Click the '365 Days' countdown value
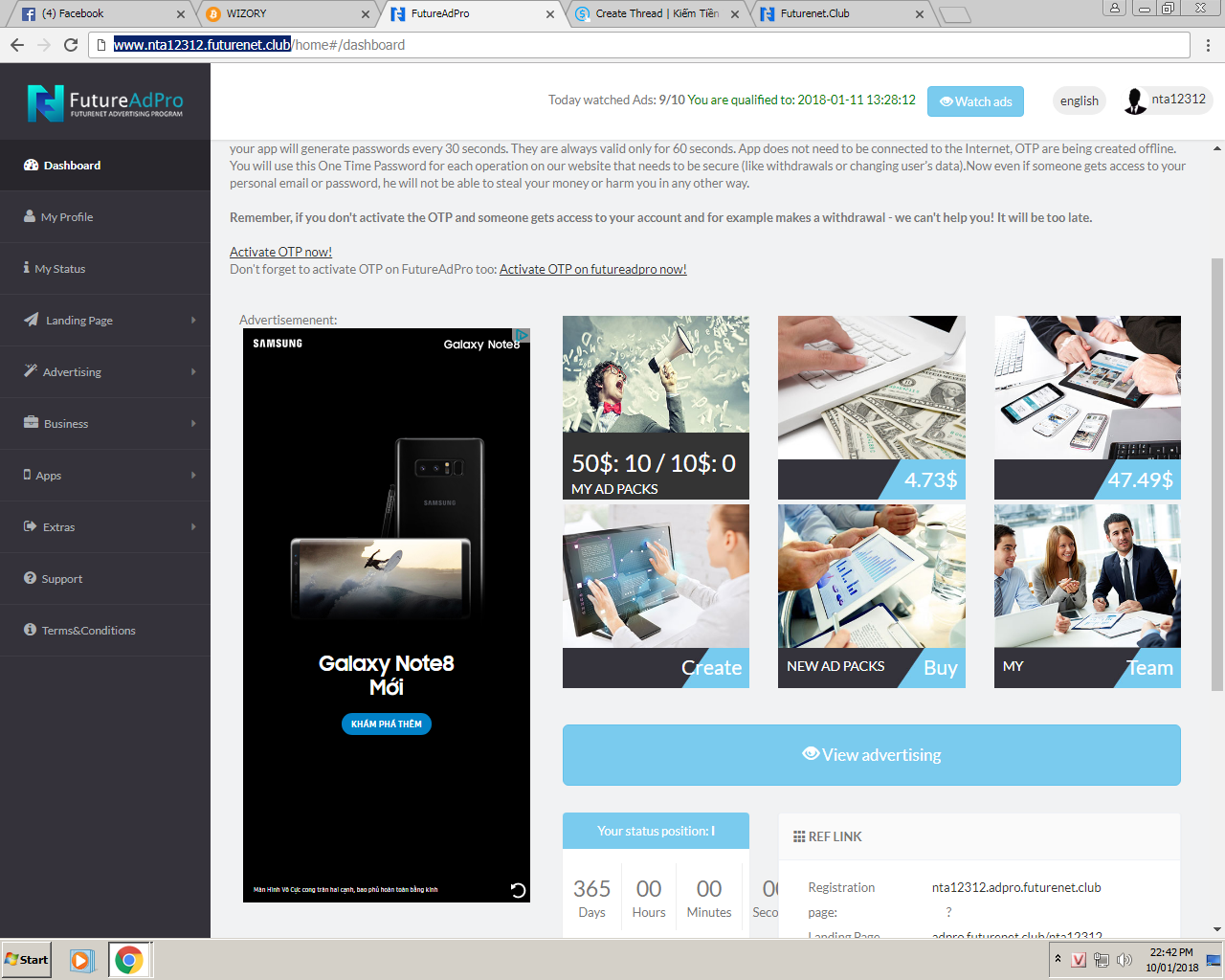Screen dimensions: 1225x980 pos(591,899)
